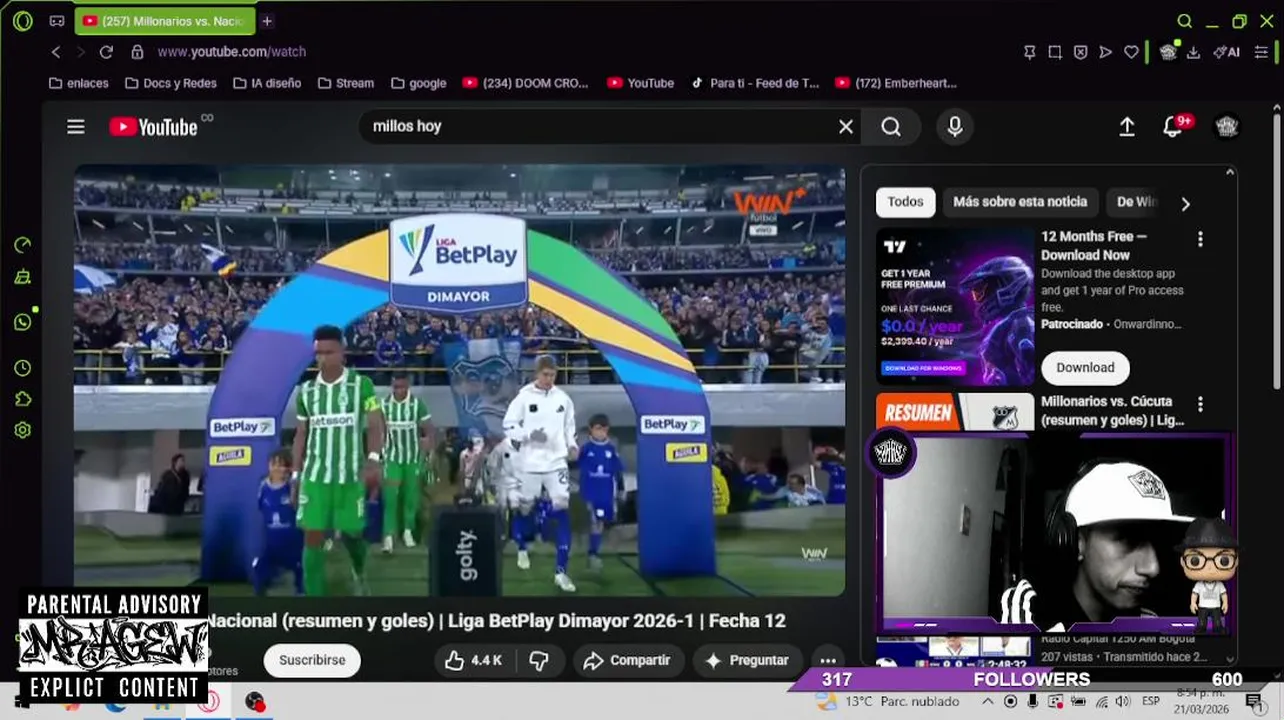Open Stream bookmarks folder
The width and height of the screenshot is (1284, 720).
click(345, 83)
